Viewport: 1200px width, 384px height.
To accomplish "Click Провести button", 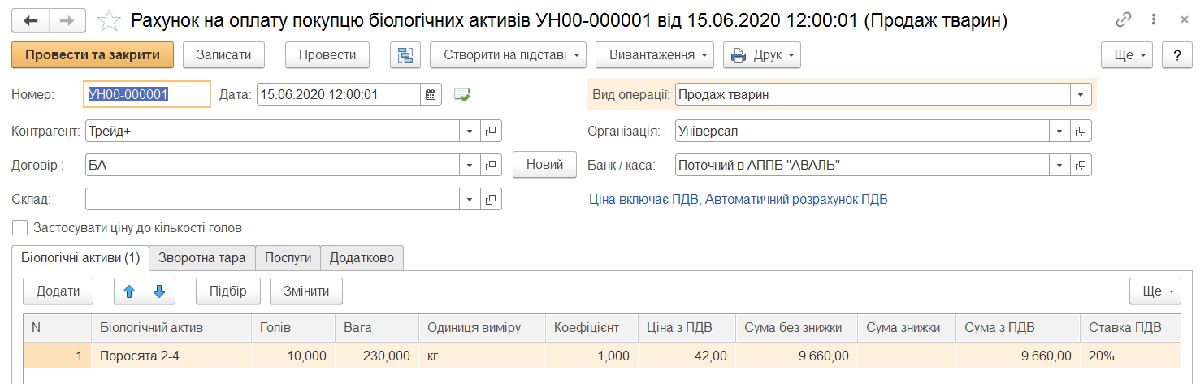I will (328, 55).
